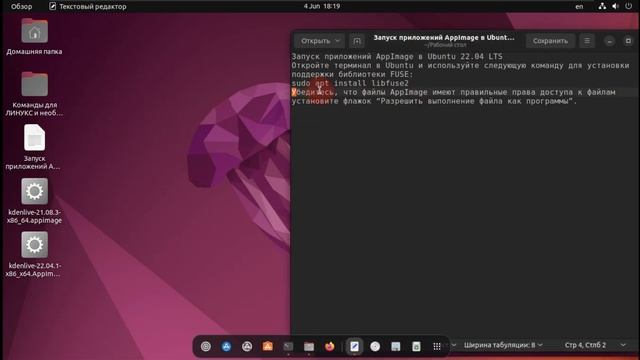Show all applications grid in the dock
Screen dimensions: 640x360
(x=437, y=346)
